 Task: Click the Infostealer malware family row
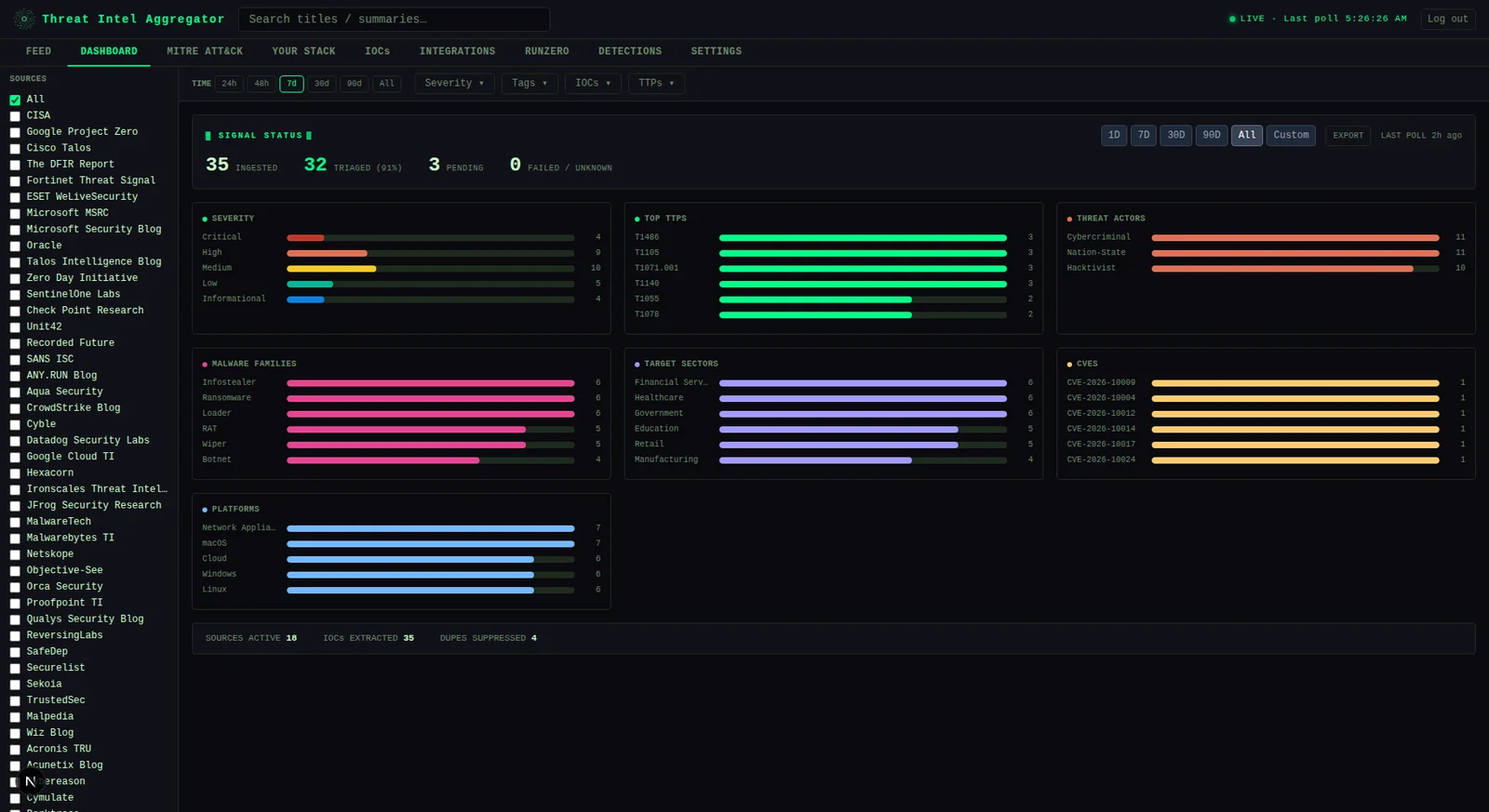click(x=401, y=383)
